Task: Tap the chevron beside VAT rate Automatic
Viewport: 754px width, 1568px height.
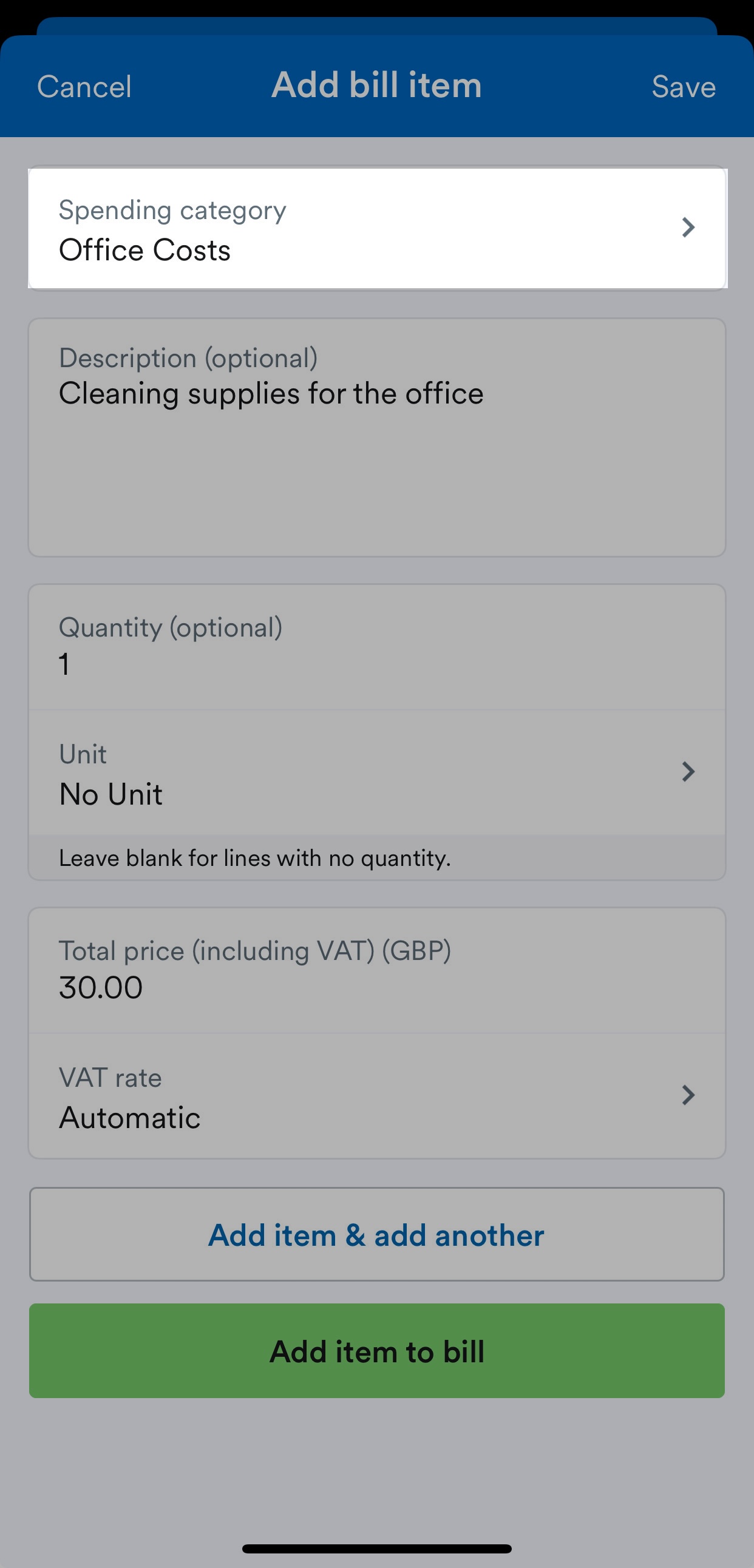Action: 688,1095
